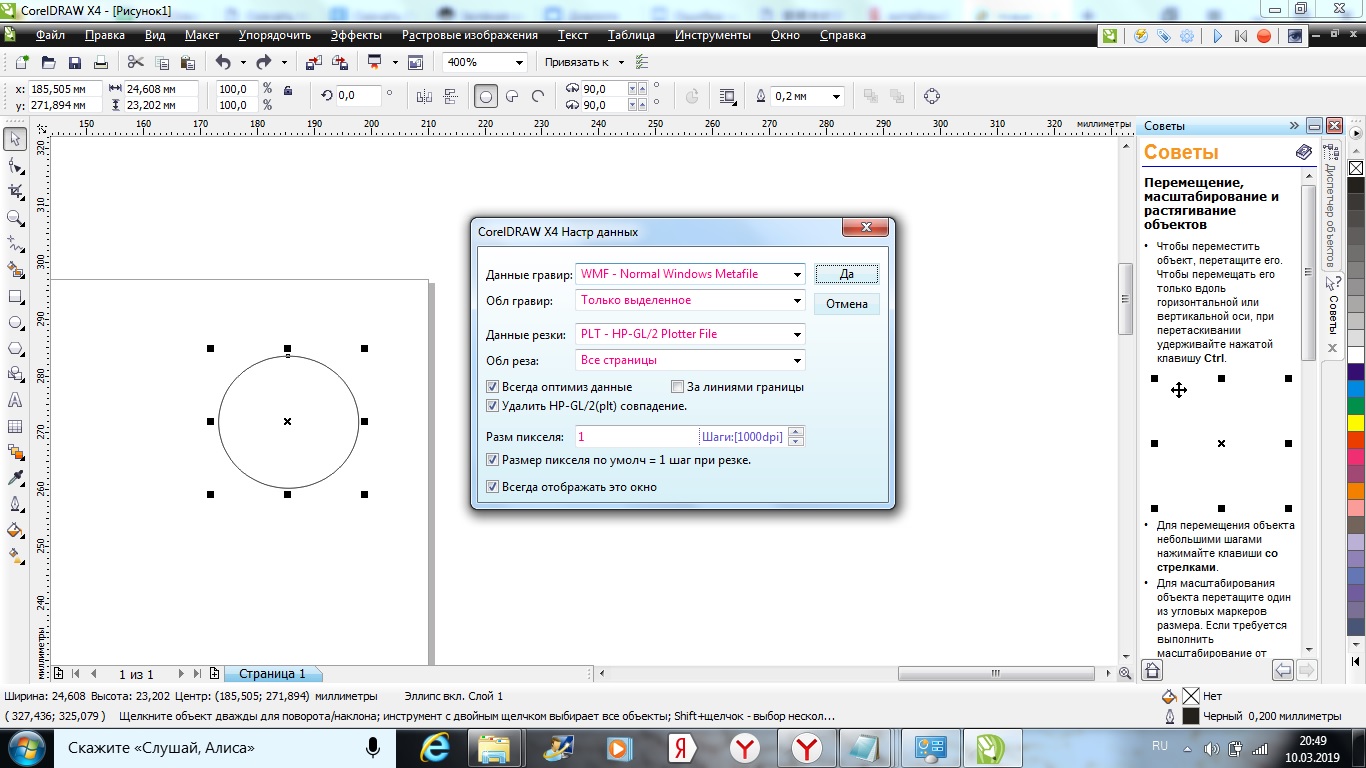Select the Zoom tool in the toolbox
This screenshot has width=1366, height=768.
15,218
